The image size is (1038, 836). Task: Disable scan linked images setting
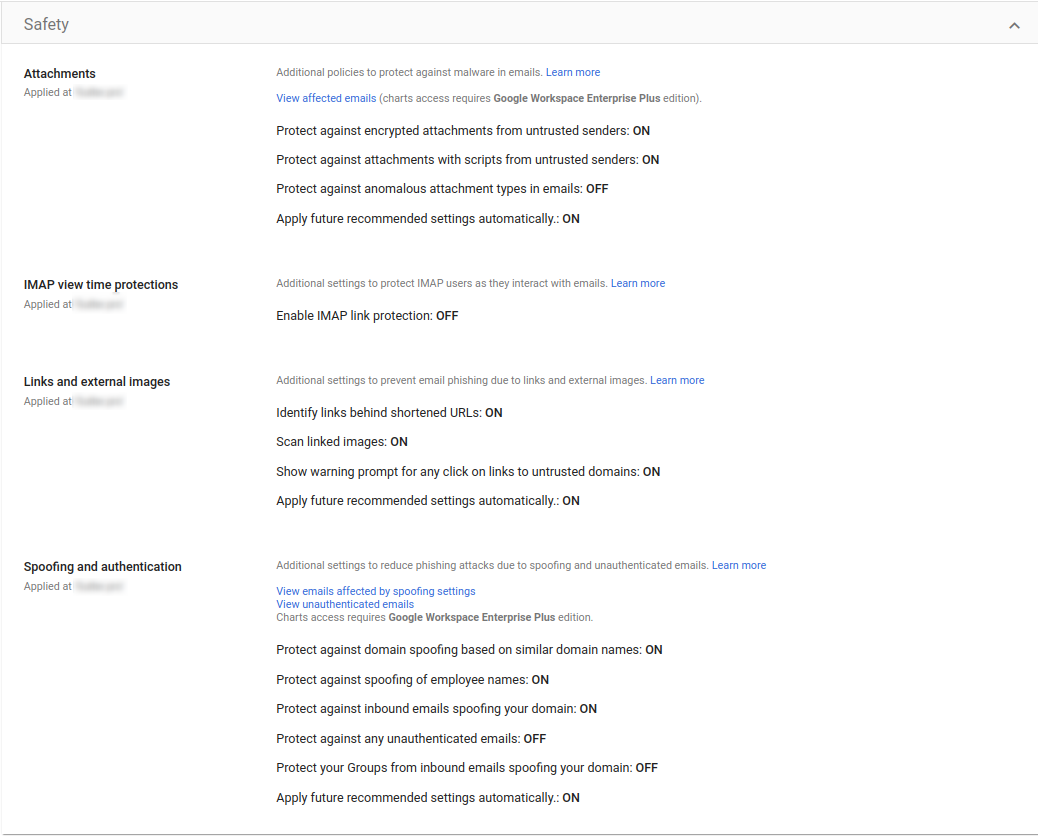point(337,441)
